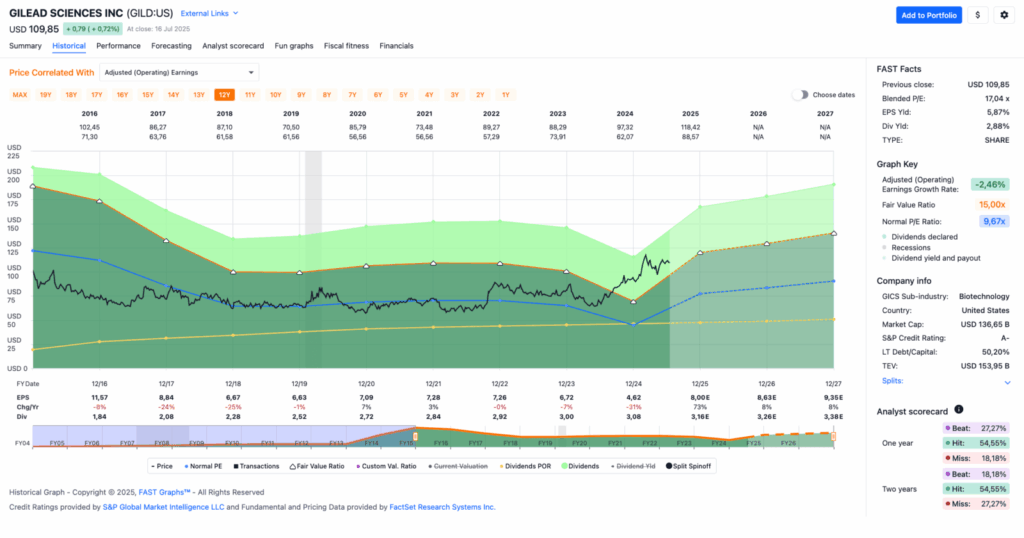Open FactSet Research Systems Inc. link
1024x538 pixels.
(442, 507)
